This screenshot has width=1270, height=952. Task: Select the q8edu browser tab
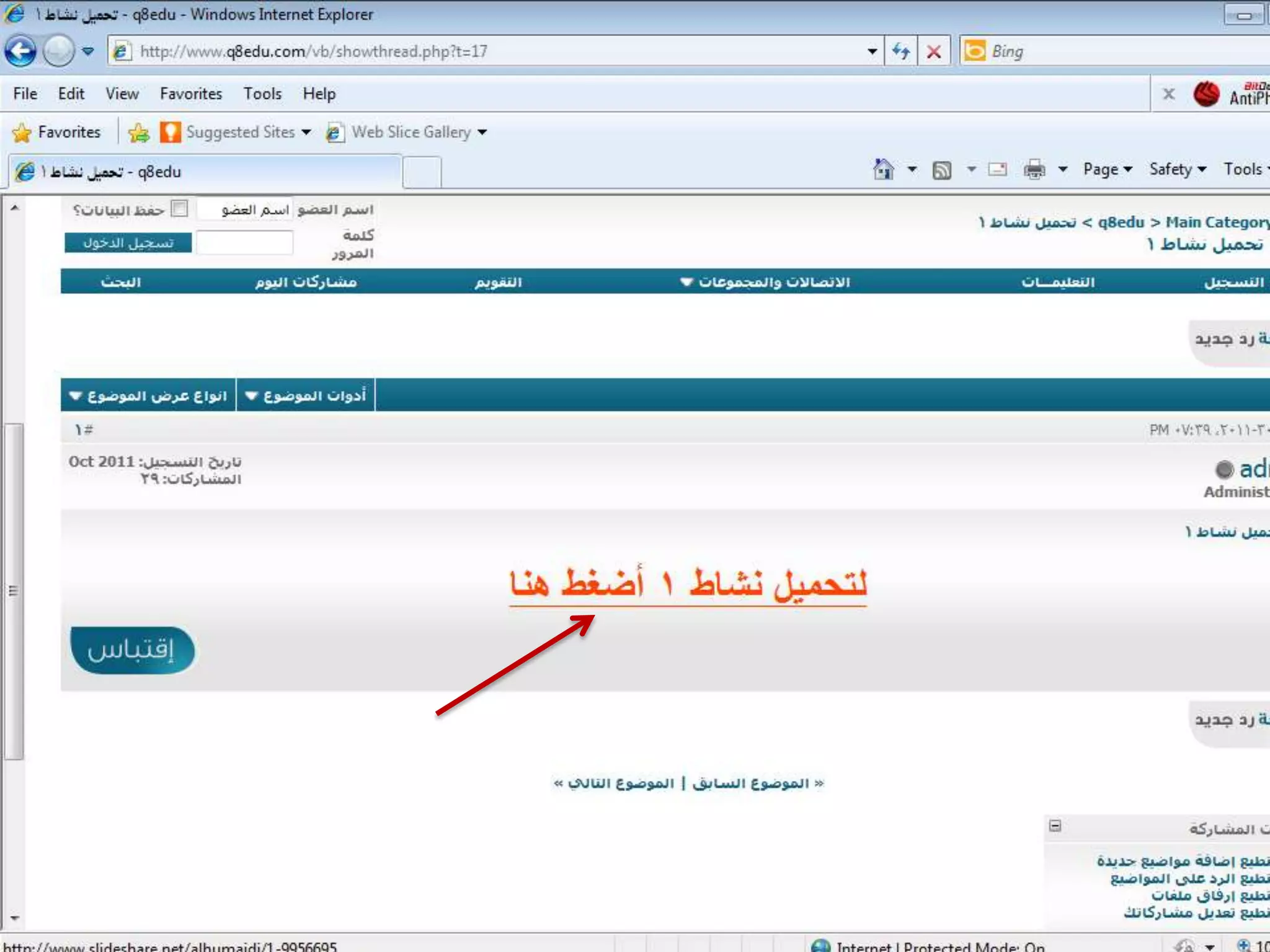[205, 172]
